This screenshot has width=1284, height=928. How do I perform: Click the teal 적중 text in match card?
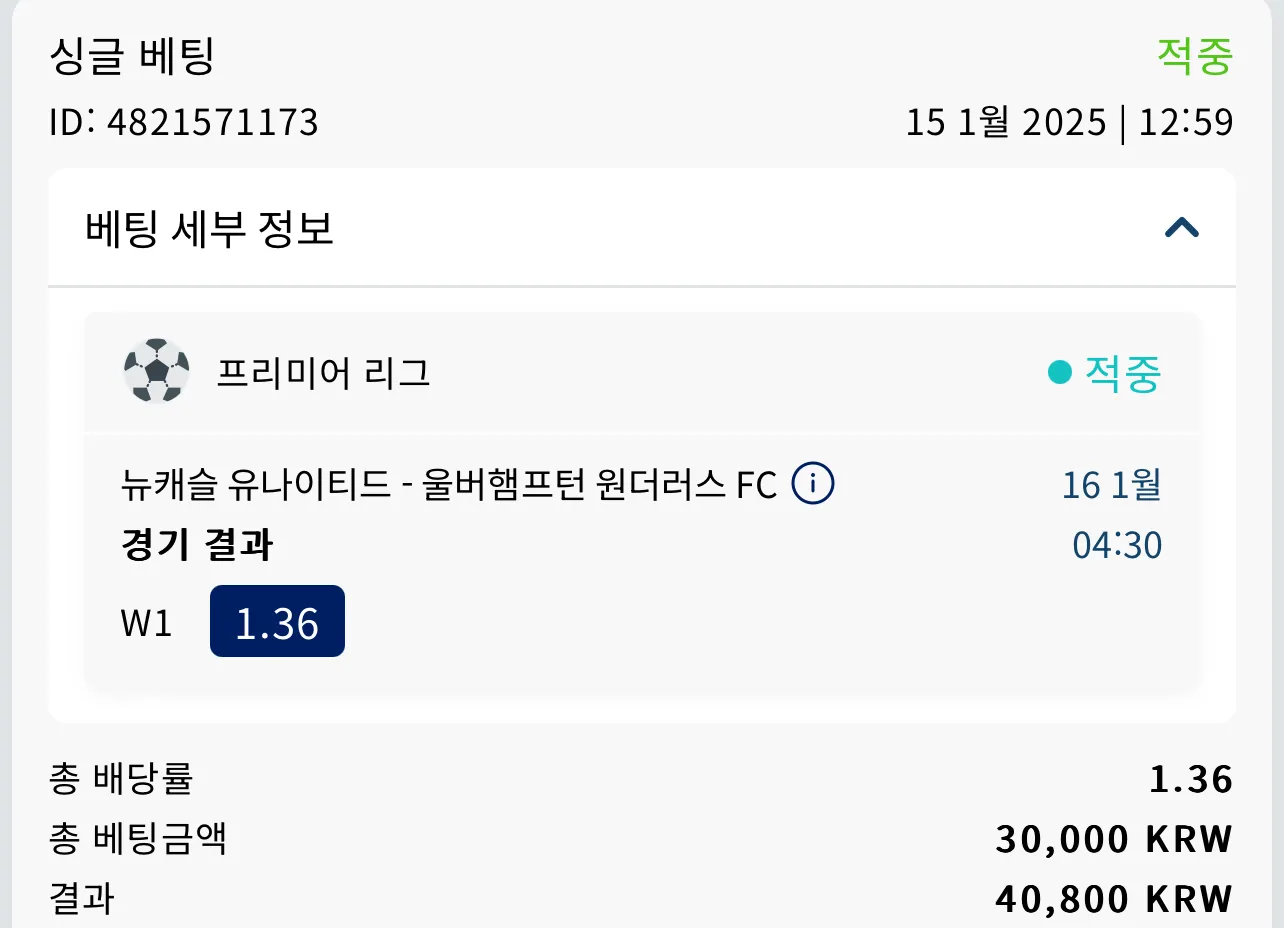1123,373
